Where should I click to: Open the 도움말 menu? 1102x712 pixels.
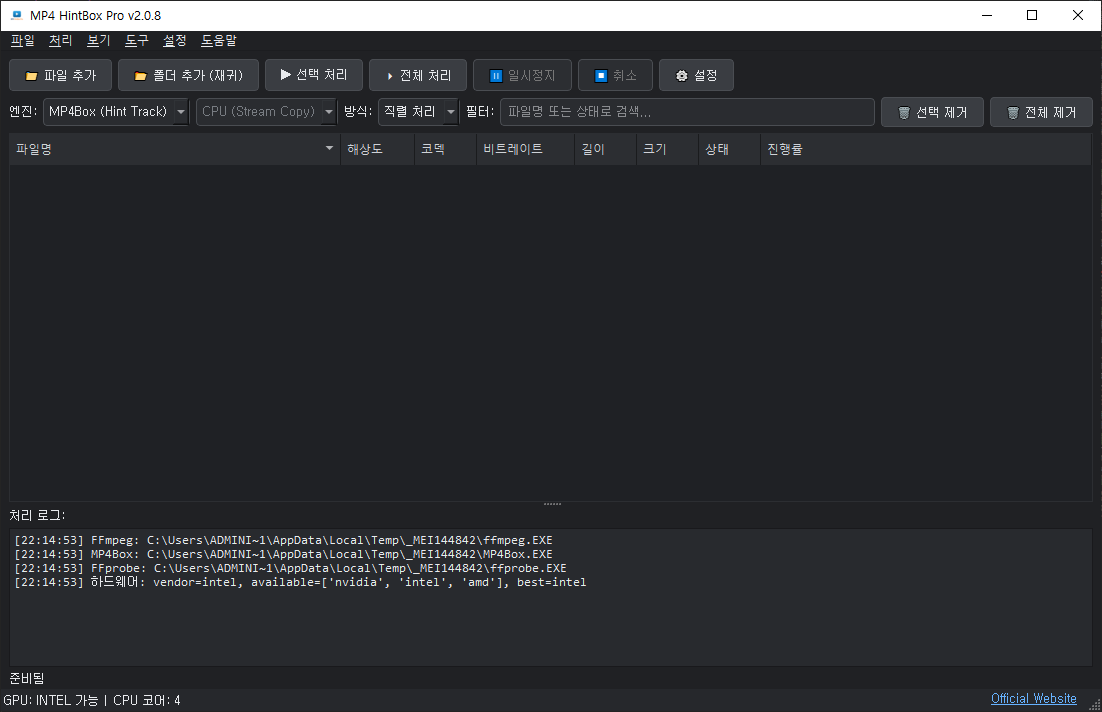point(219,41)
